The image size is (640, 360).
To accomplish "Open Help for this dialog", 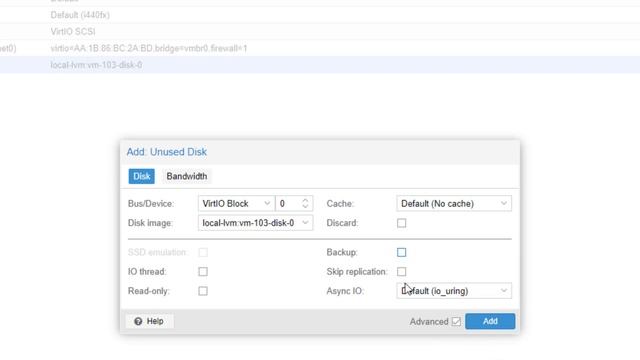I will click(x=149, y=321).
